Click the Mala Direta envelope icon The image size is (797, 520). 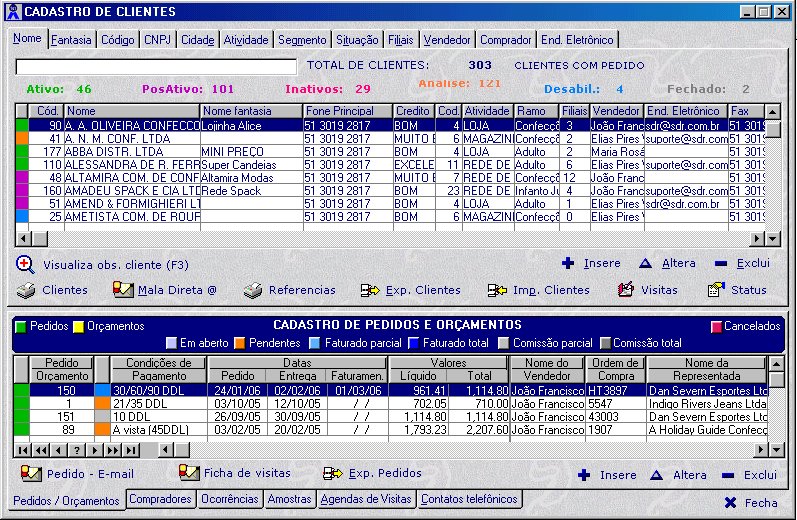(123, 290)
